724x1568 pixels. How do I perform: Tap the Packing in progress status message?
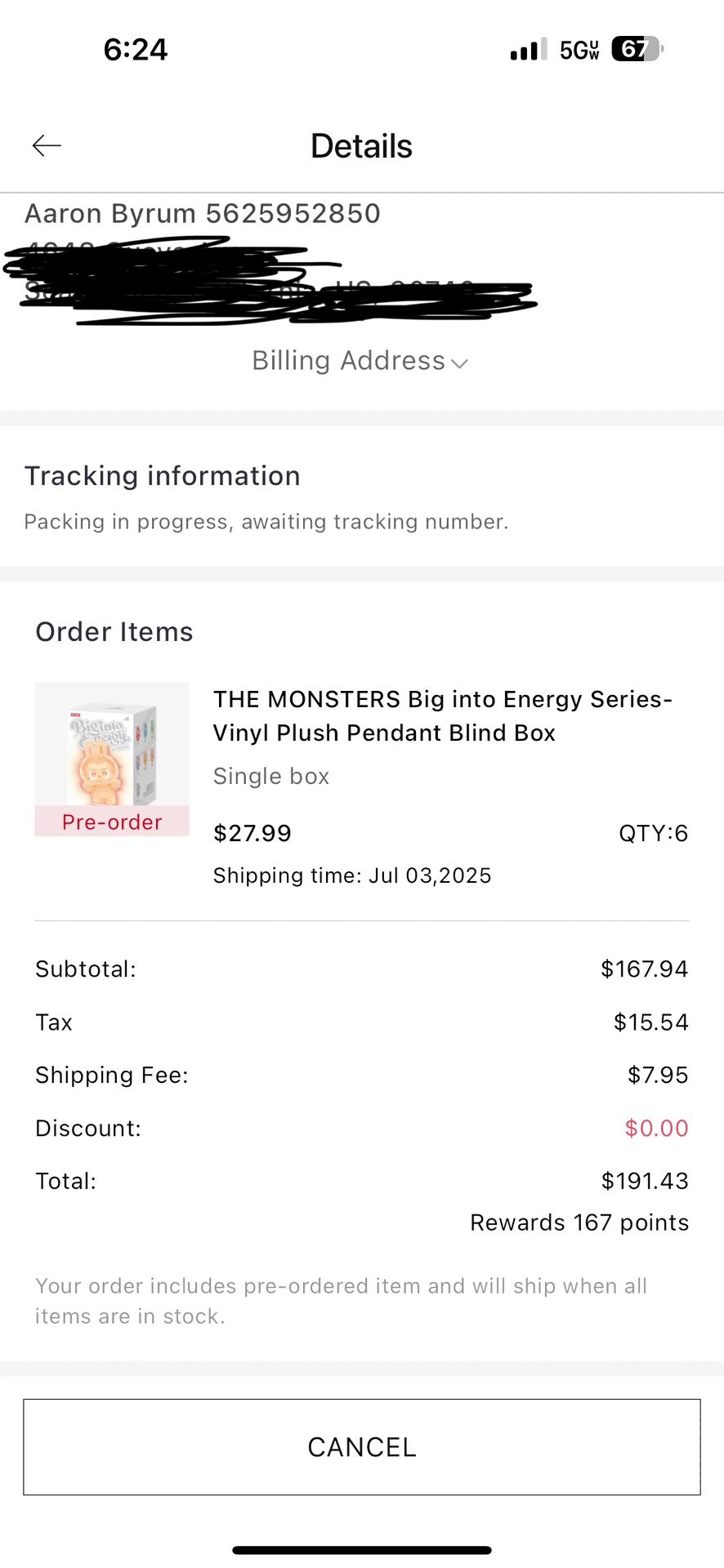[266, 522]
